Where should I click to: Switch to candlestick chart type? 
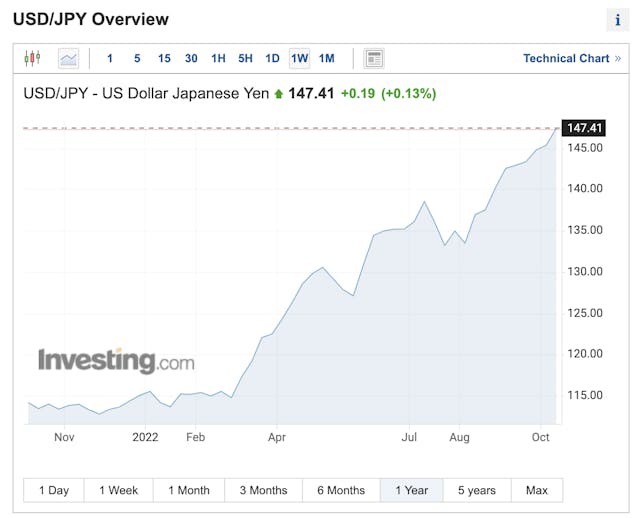pyautogui.click(x=32, y=58)
